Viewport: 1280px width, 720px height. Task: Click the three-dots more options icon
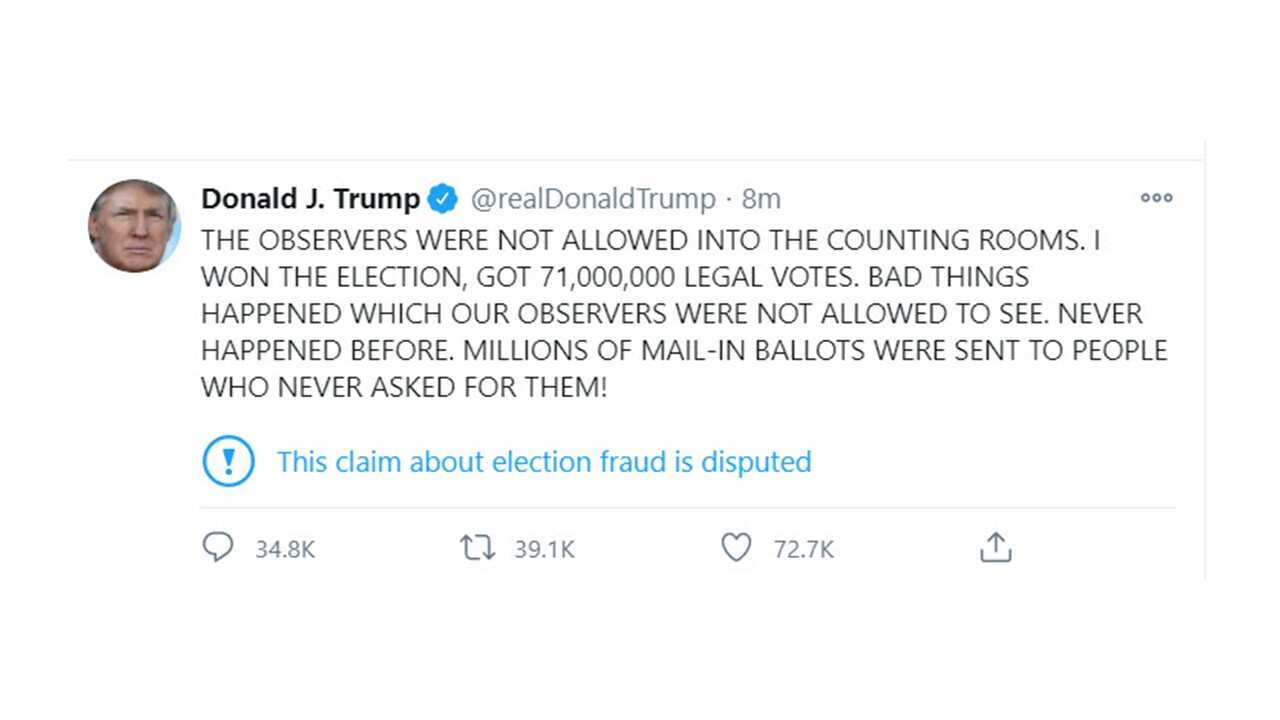pos(1155,198)
